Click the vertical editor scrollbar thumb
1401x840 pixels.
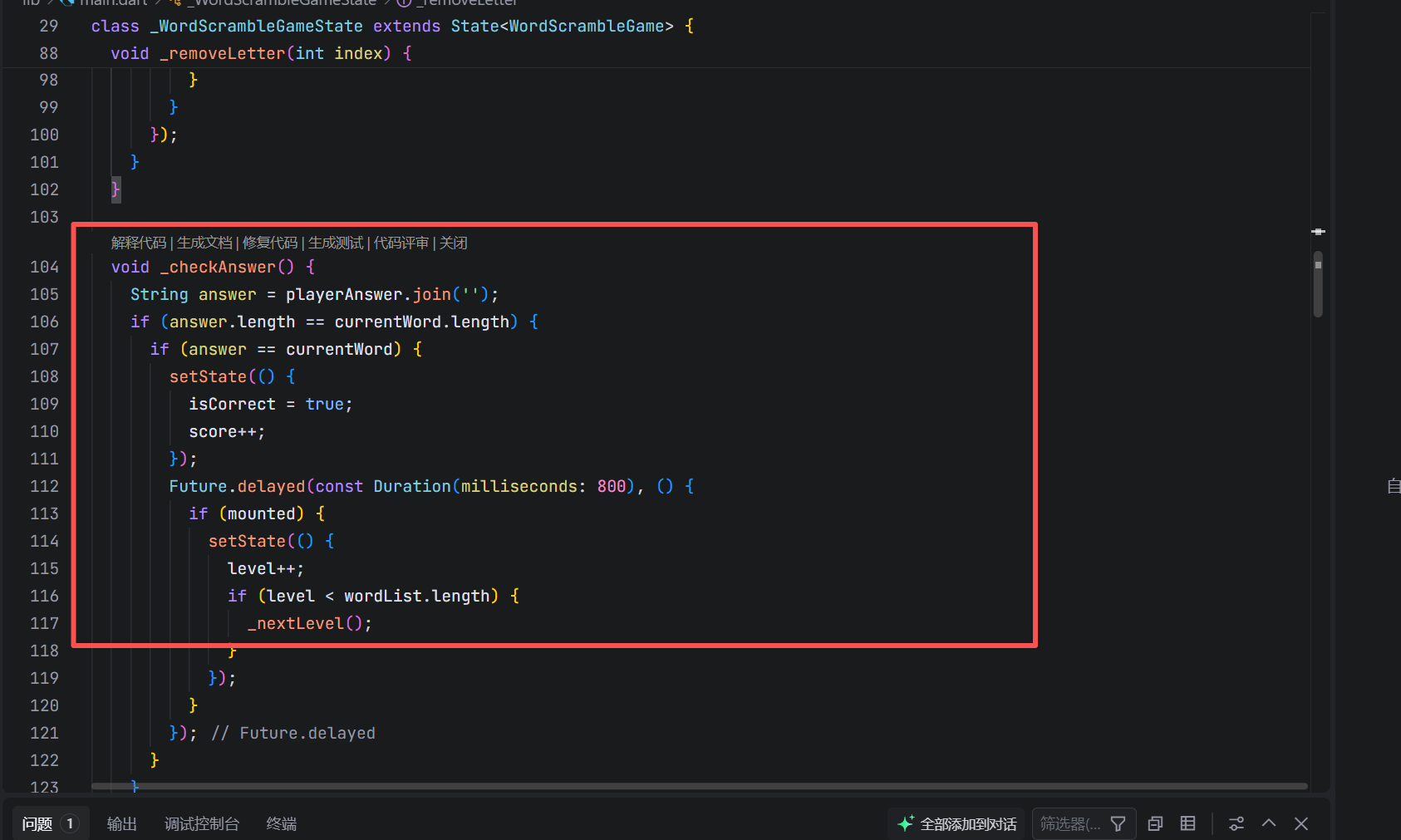pos(1318,284)
